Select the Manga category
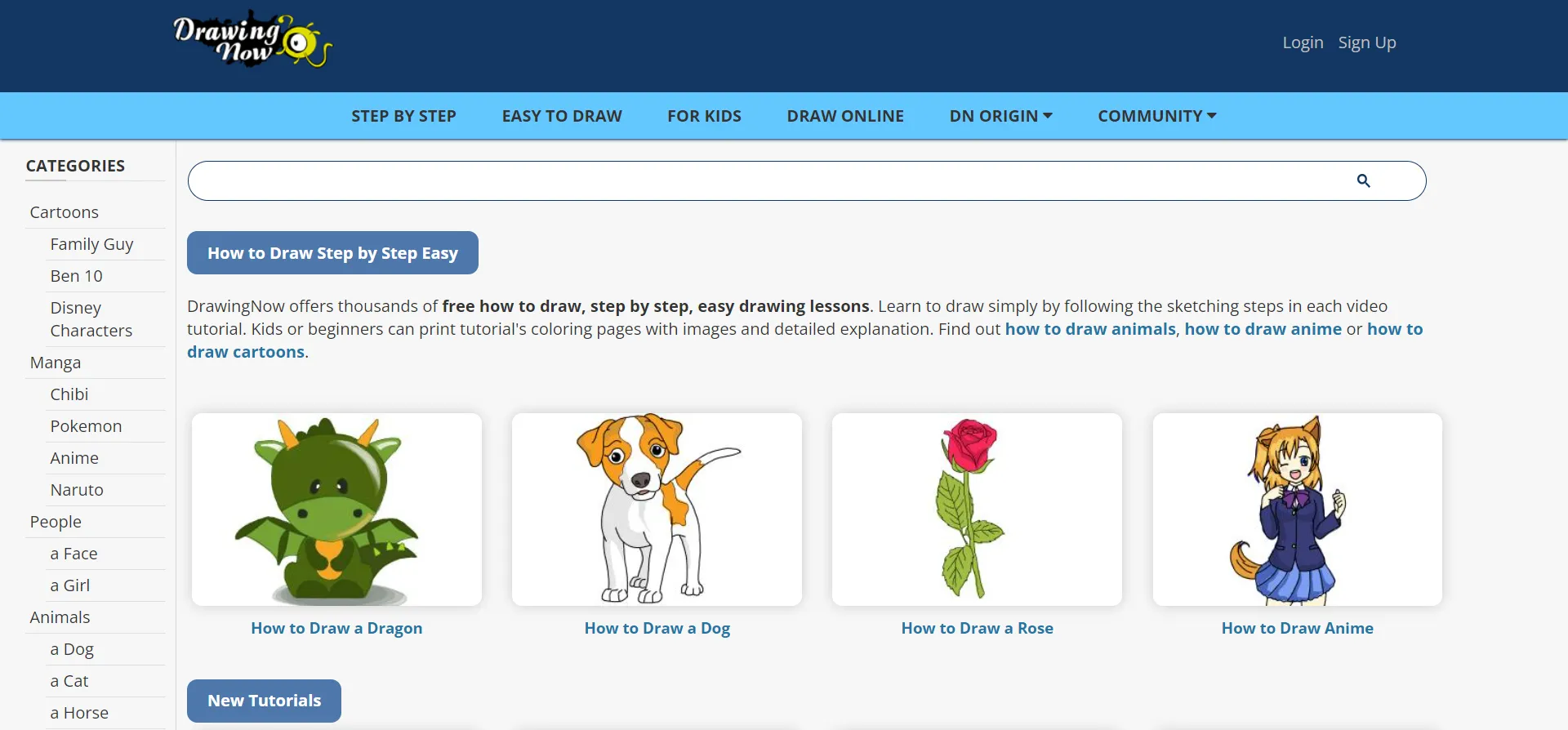The image size is (1568, 730). coord(55,363)
